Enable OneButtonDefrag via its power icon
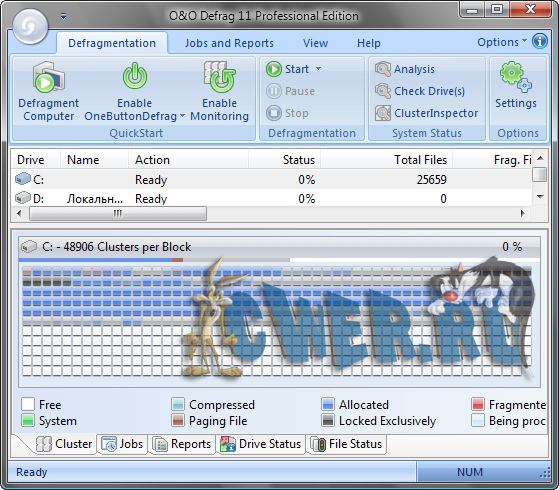The image size is (559, 490). (135, 76)
